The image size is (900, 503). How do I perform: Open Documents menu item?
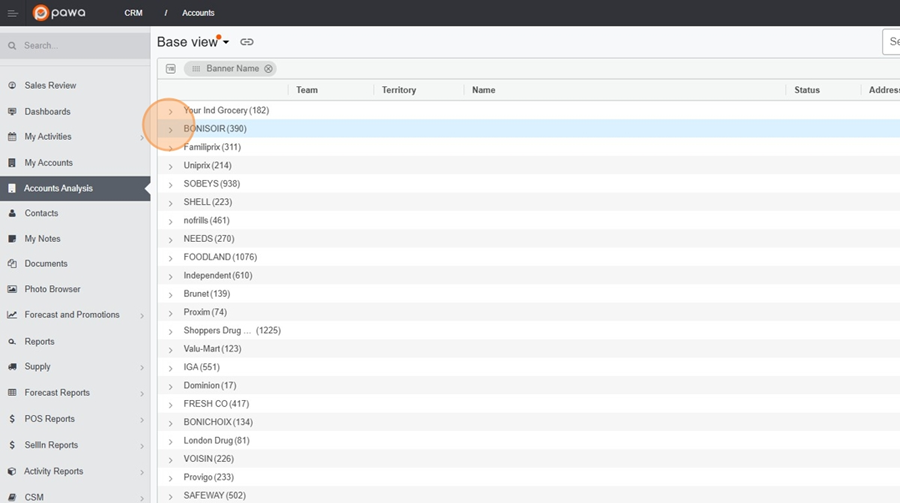click(x=75, y=264)
